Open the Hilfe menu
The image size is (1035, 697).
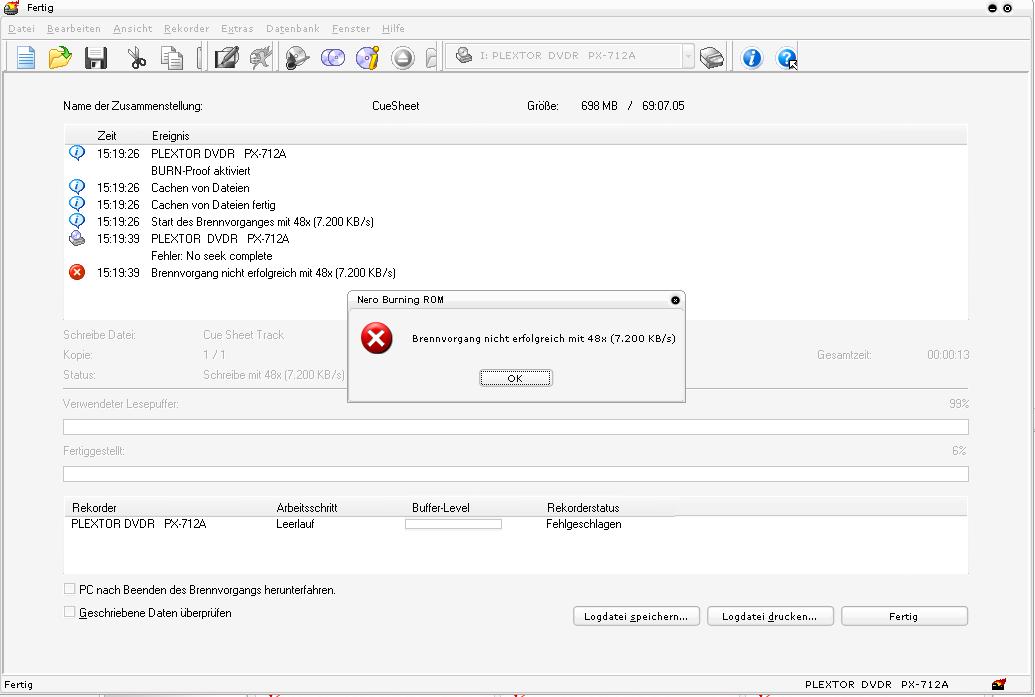[x=393, y=29]
